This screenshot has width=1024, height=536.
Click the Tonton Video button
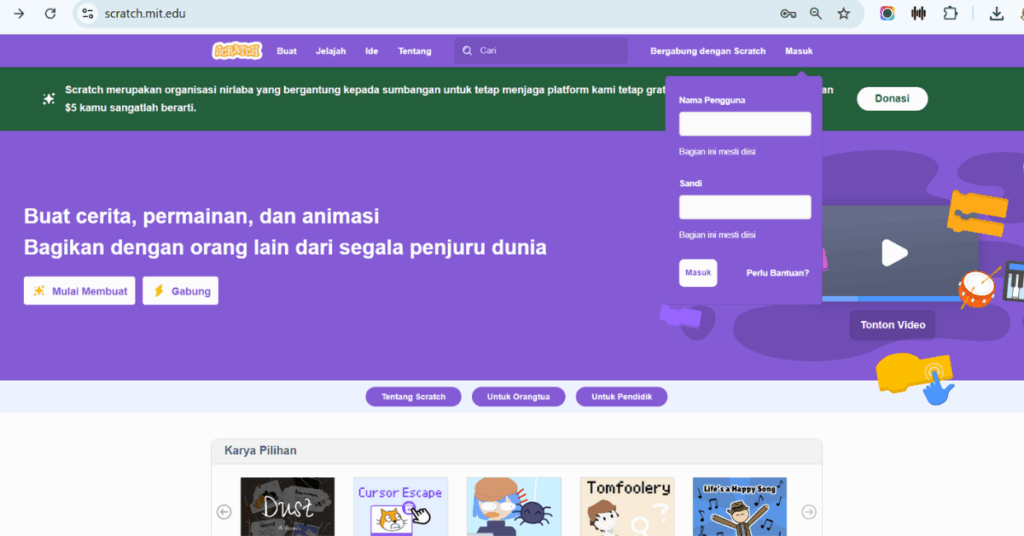click(x=893, y=324)
